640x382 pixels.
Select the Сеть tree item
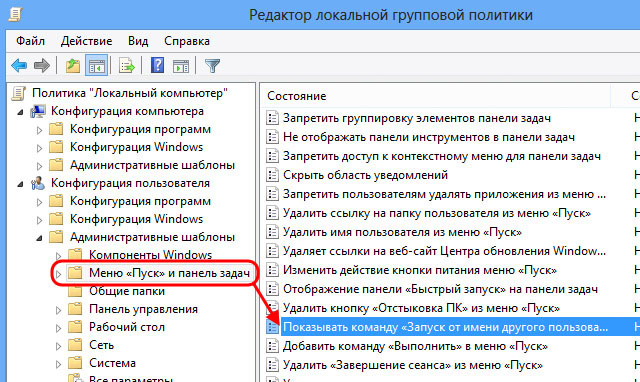101,345
